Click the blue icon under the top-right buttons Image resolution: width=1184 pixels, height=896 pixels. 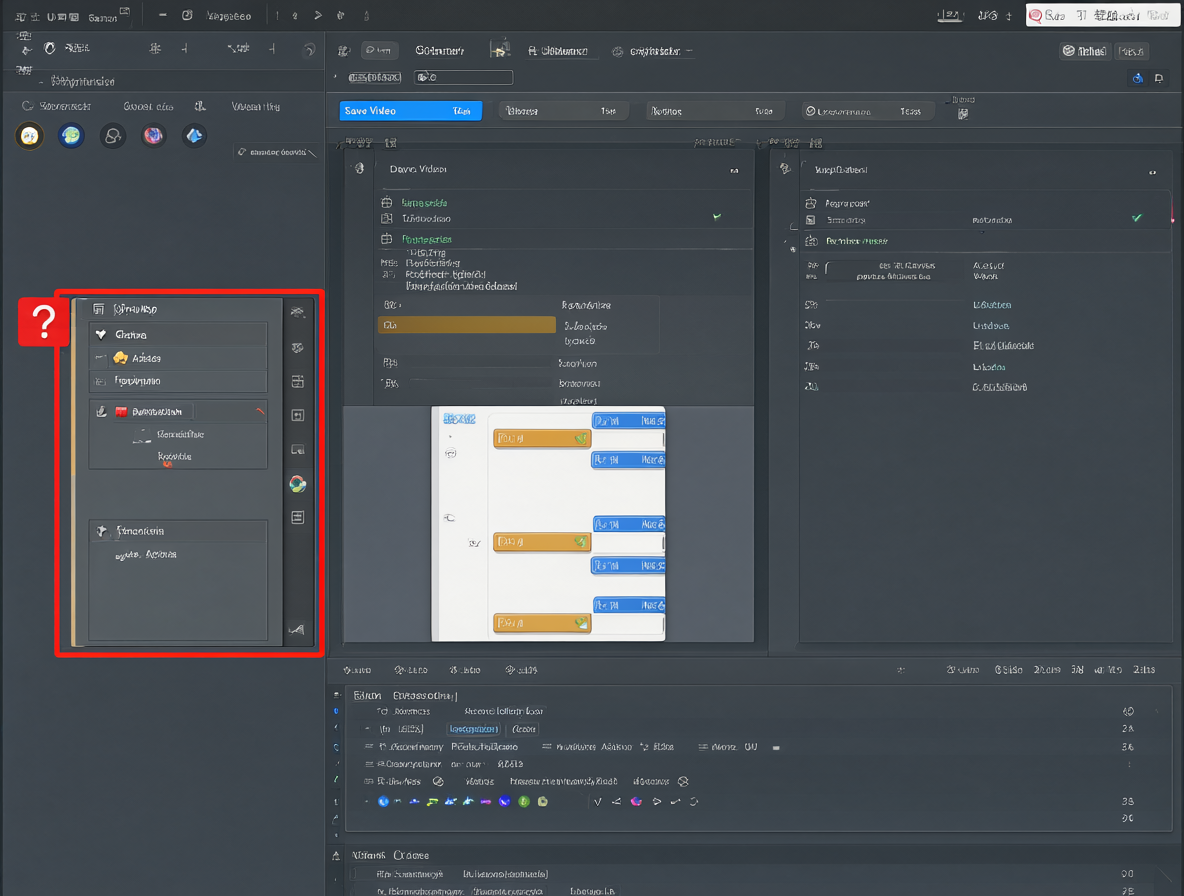point(1137,78)
